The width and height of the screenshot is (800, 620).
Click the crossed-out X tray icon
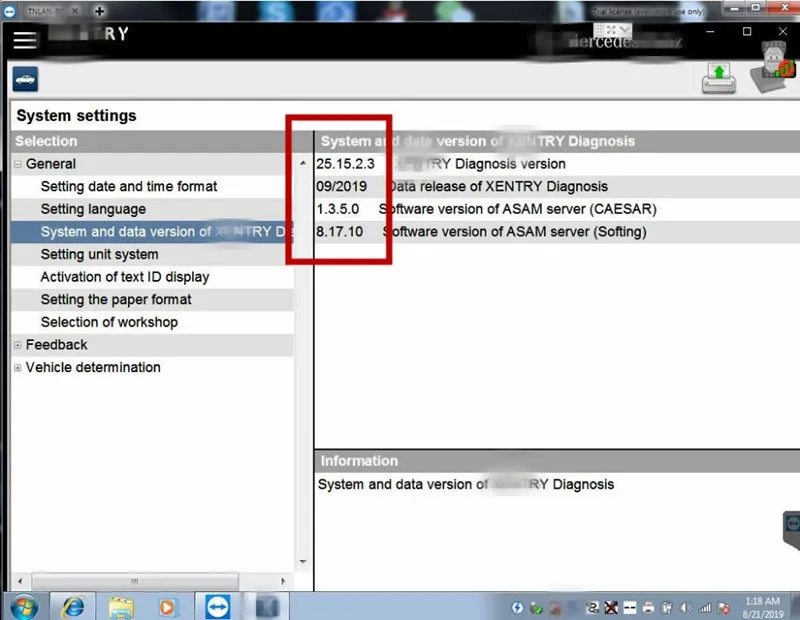pyautogui.click(x=611, y=608)
